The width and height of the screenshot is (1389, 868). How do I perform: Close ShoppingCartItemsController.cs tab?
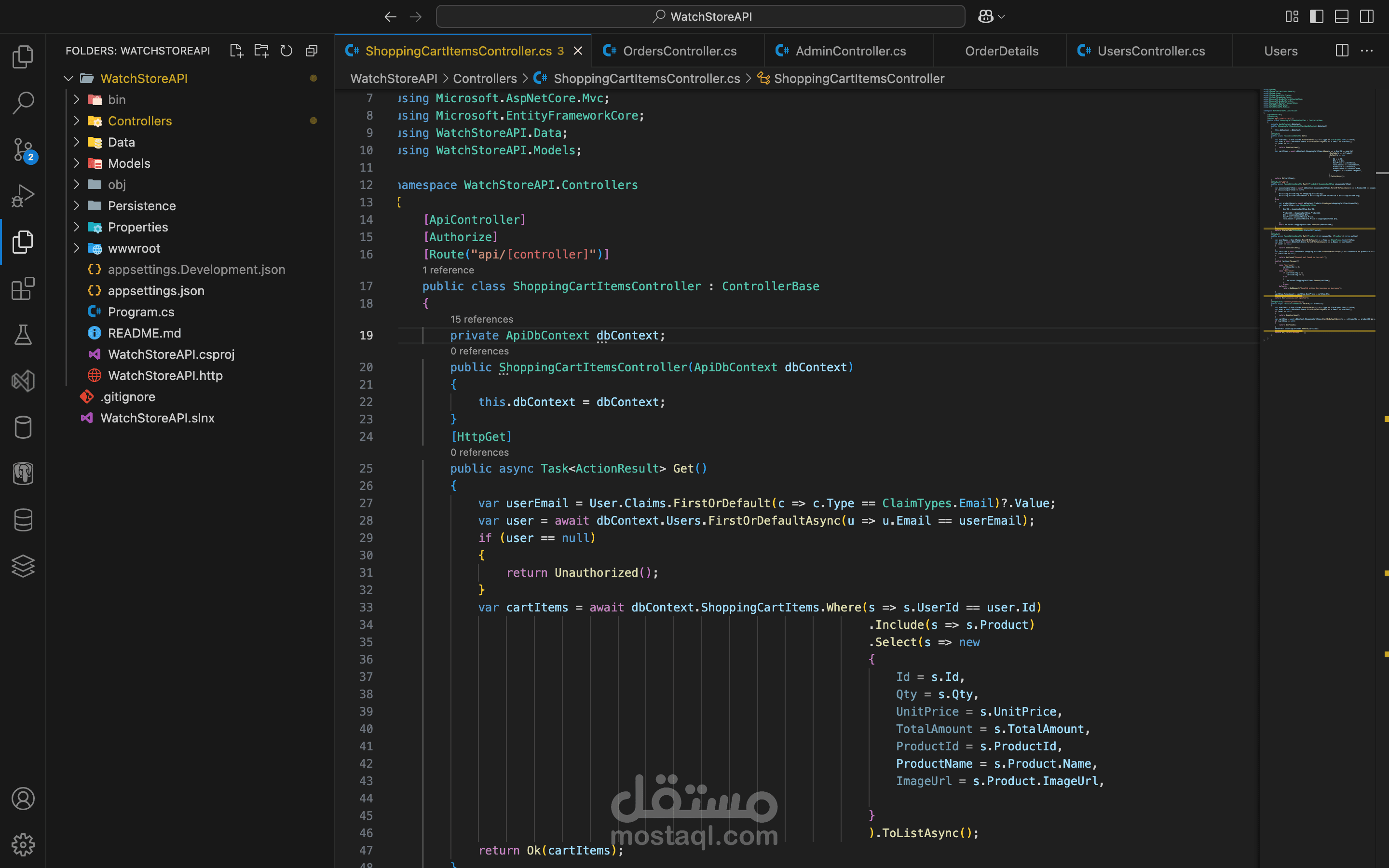pyautogui.click(x=578, y=51)
